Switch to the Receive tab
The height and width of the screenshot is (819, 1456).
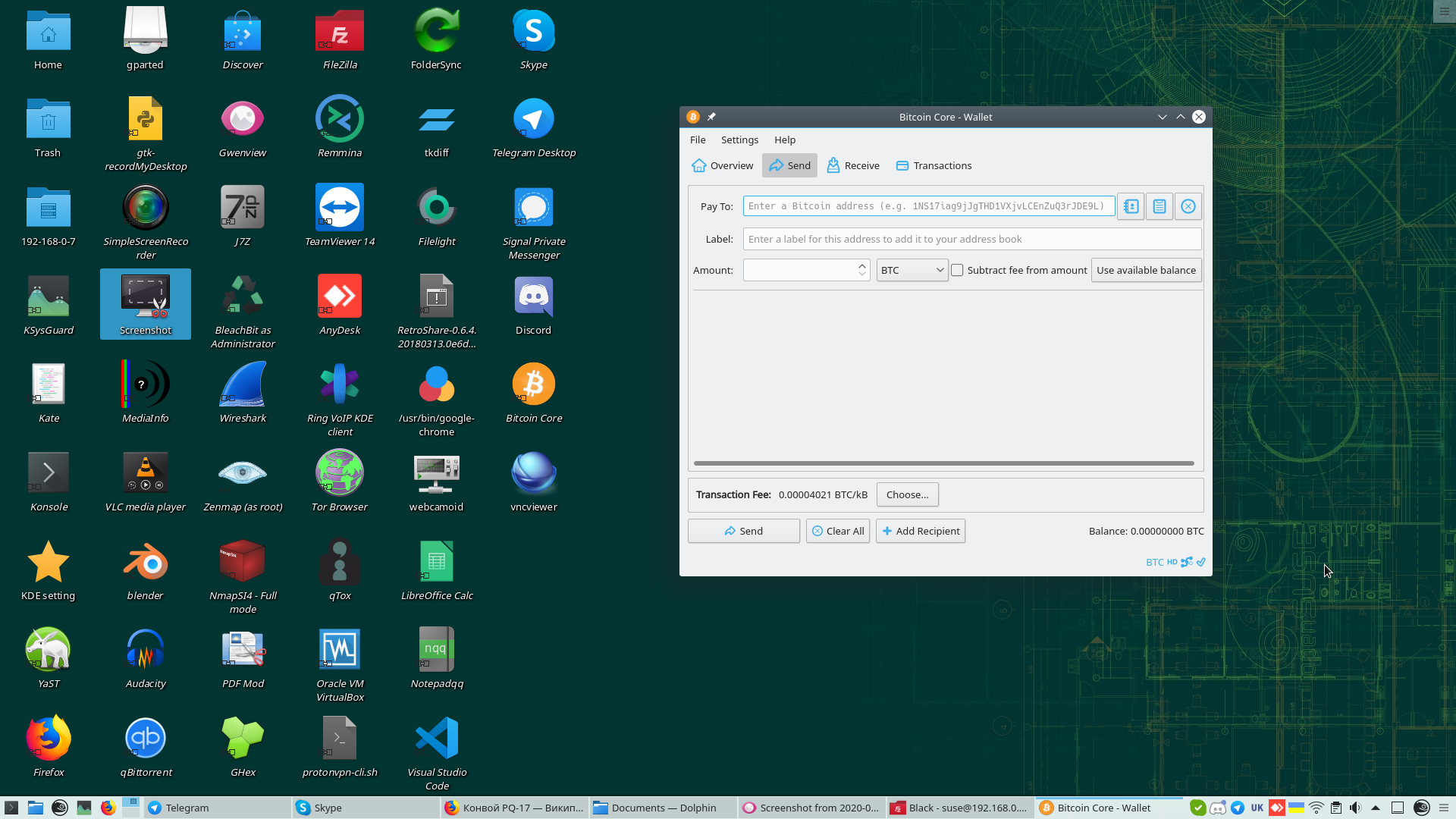(853, 165)
